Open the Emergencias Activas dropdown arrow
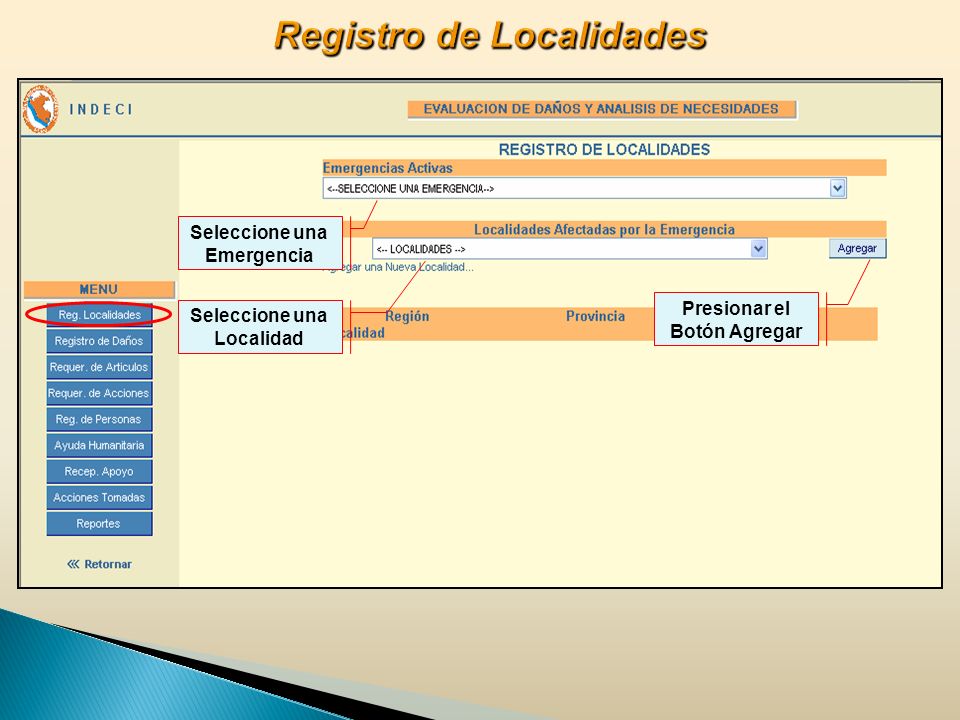The width and height of the screenshot is (960, 720). click(x=838, y=188)
